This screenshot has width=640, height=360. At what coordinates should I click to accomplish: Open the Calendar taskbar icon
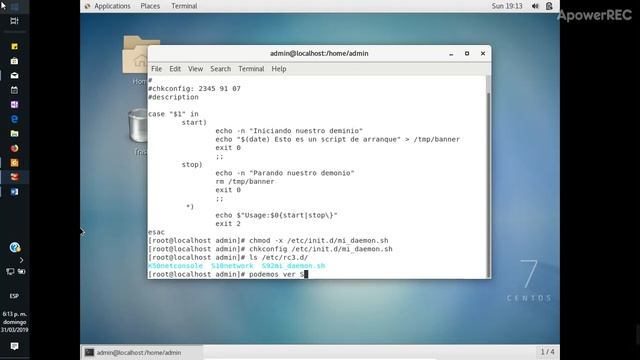pos(14,90)
